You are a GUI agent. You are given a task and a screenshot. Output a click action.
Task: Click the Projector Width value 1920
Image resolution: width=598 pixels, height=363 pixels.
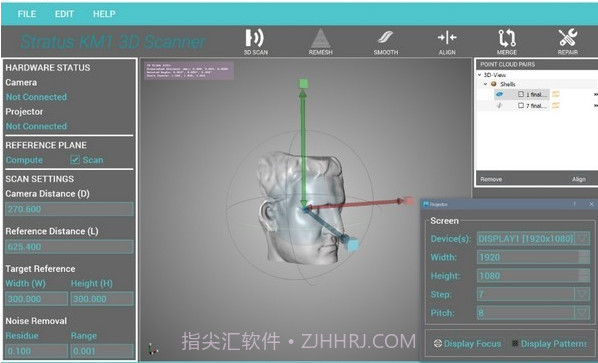(490, 257)
